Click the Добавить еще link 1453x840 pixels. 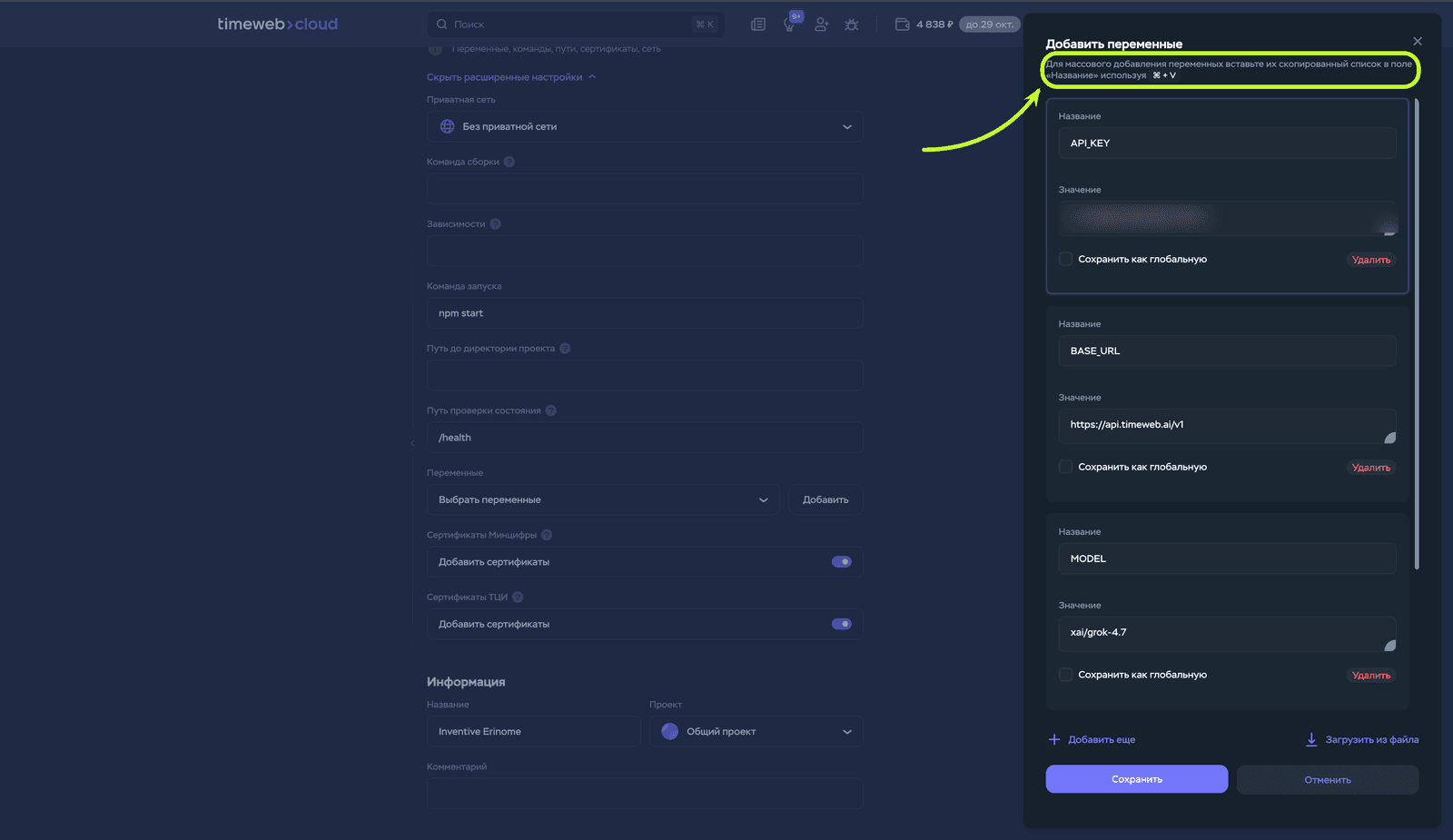coord(1102,740)
